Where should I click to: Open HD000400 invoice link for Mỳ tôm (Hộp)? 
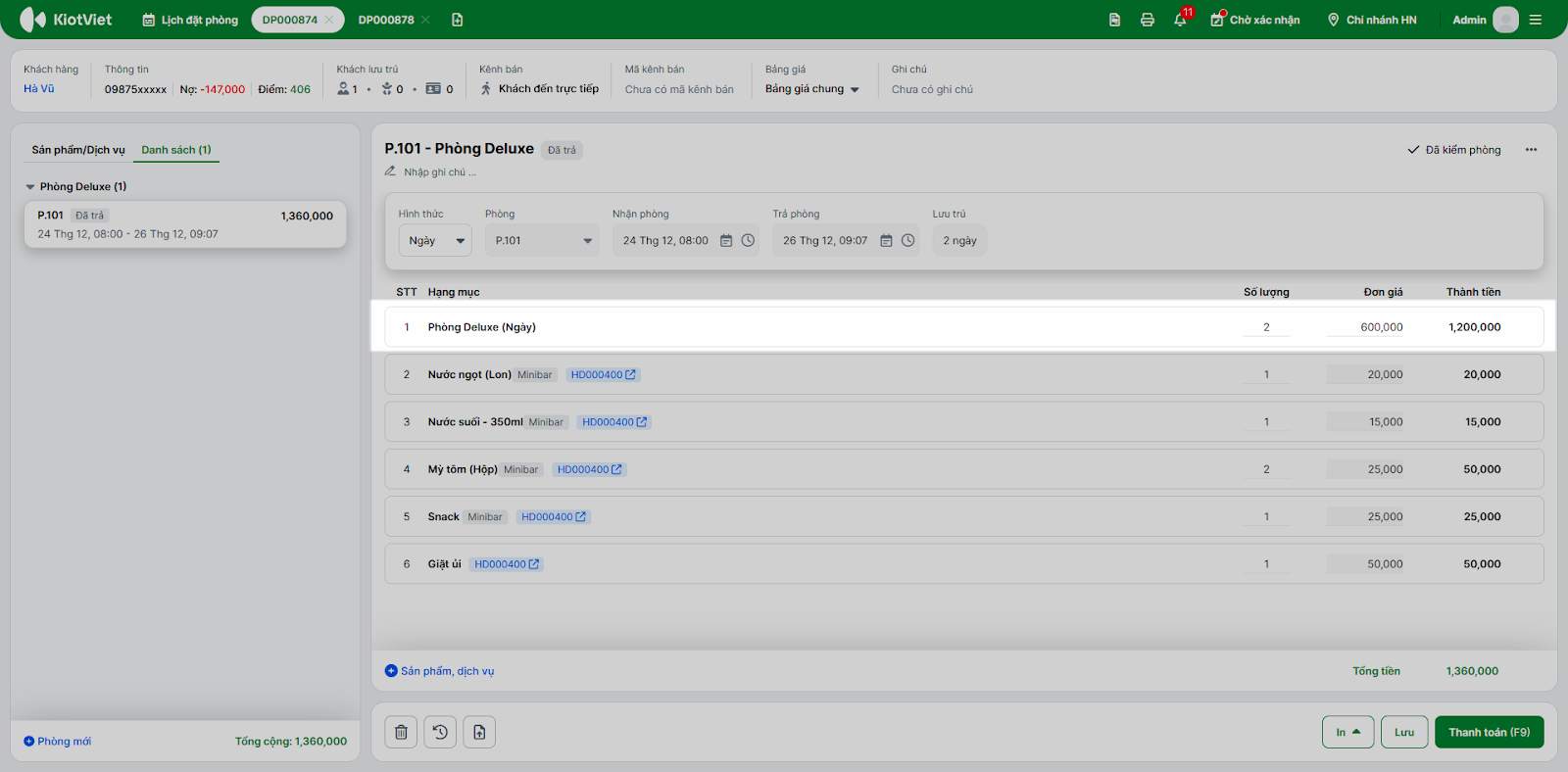590,469
